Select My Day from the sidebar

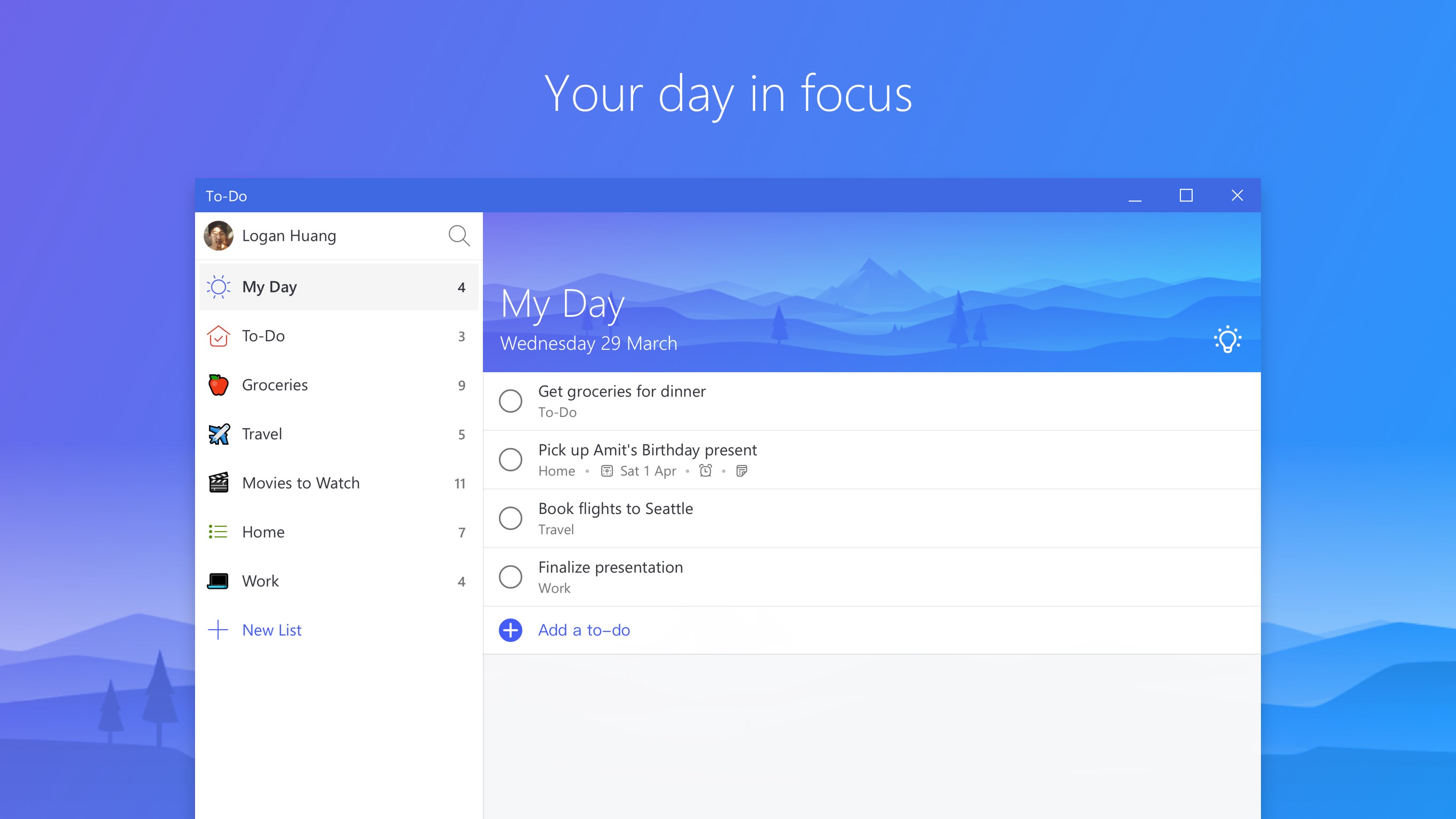click(337, 287)
